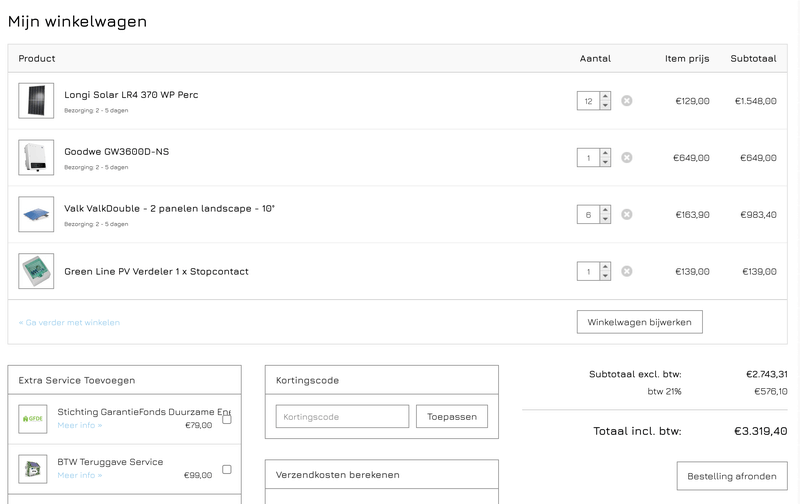Decrease quantity of Green Line PV Verdeler

pos(605,275)
